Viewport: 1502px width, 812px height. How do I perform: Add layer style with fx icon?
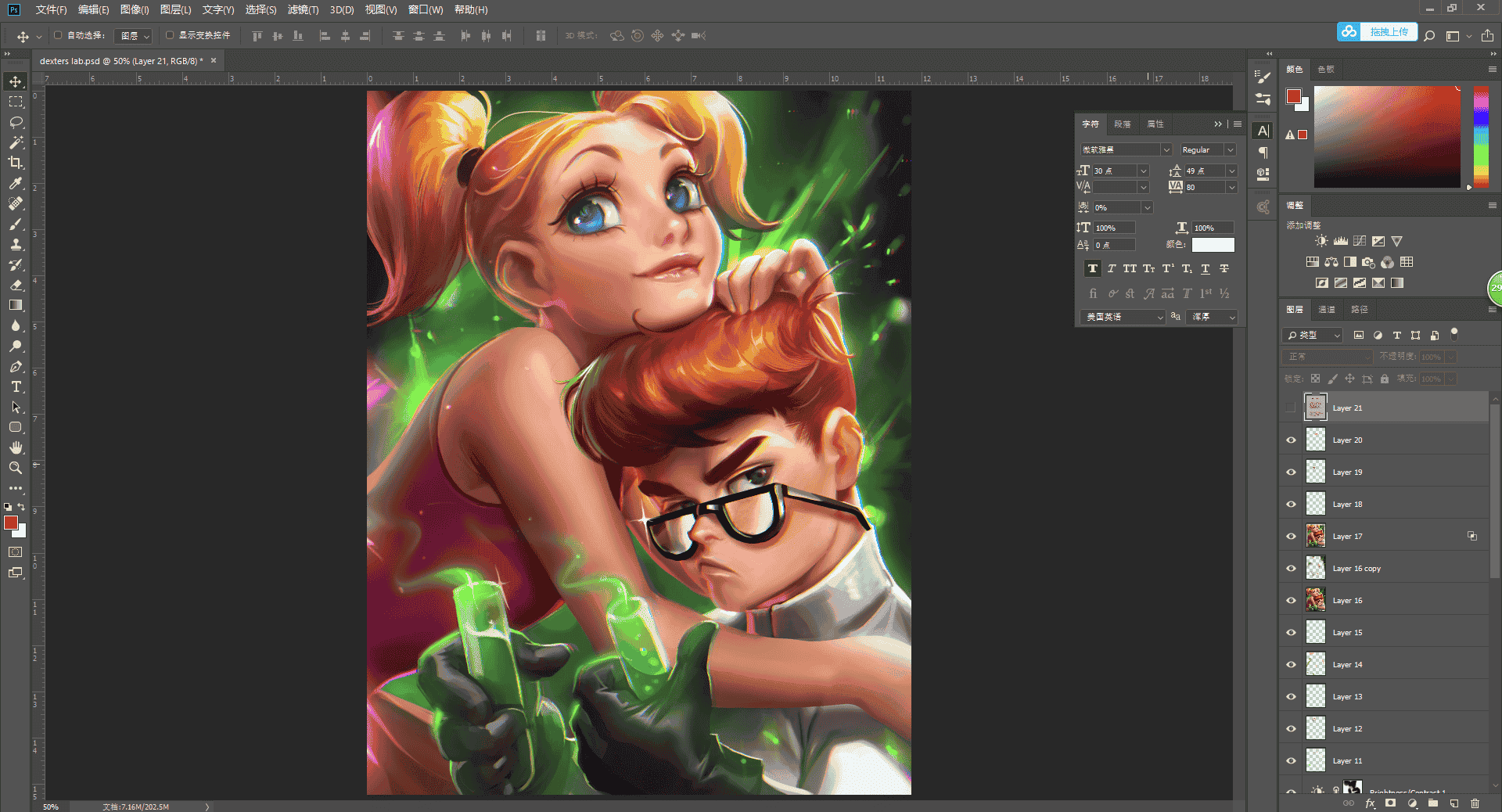(1370, 803)
